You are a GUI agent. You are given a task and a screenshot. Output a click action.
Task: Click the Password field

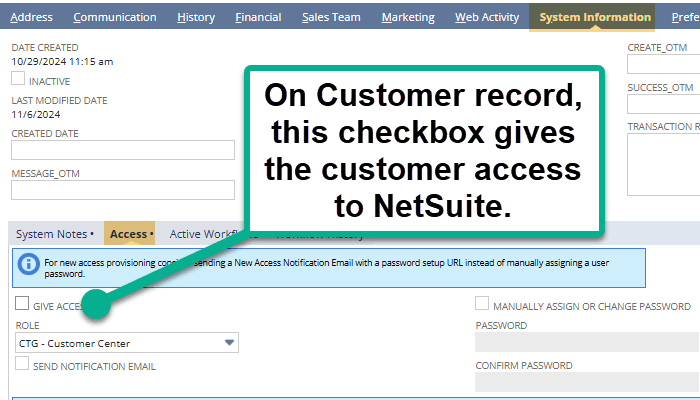pos(587,342)
